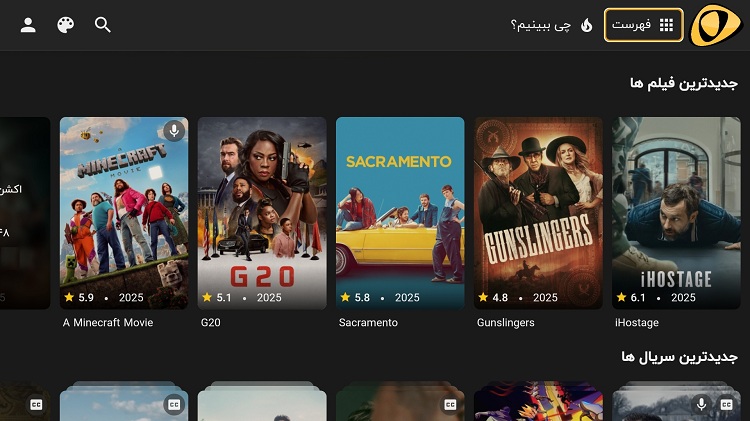This screenshot has height=421, width=750.
Task: Click the iHostage title text
Action: click(x=637, y=323)
